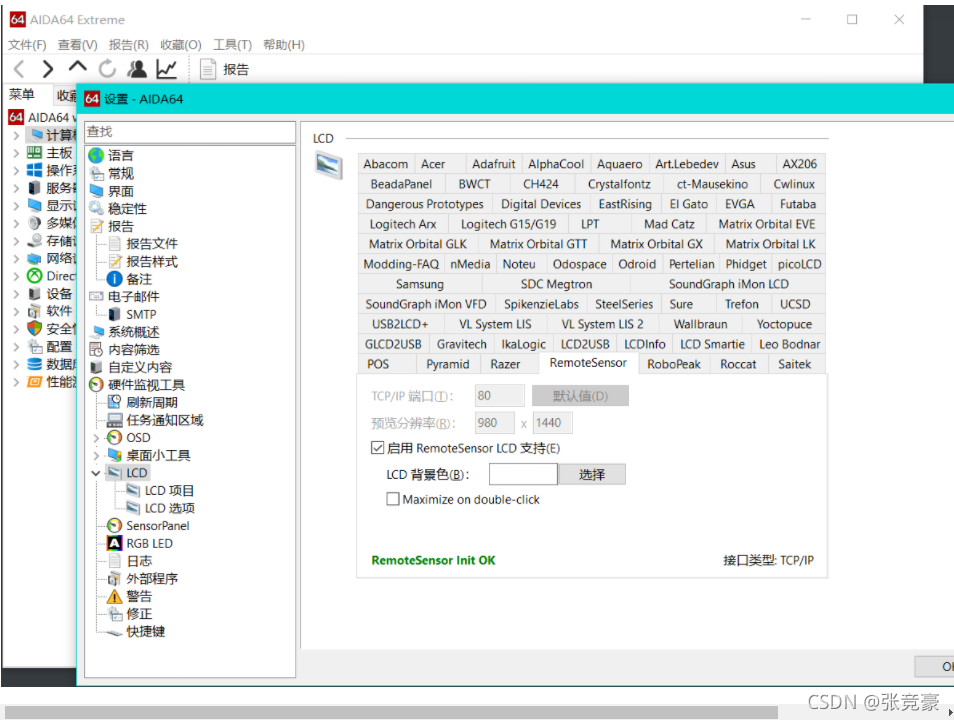The image size is (954, 720).
Task: Expand 设备 node in main window tree
Action: tap(16, 294)
